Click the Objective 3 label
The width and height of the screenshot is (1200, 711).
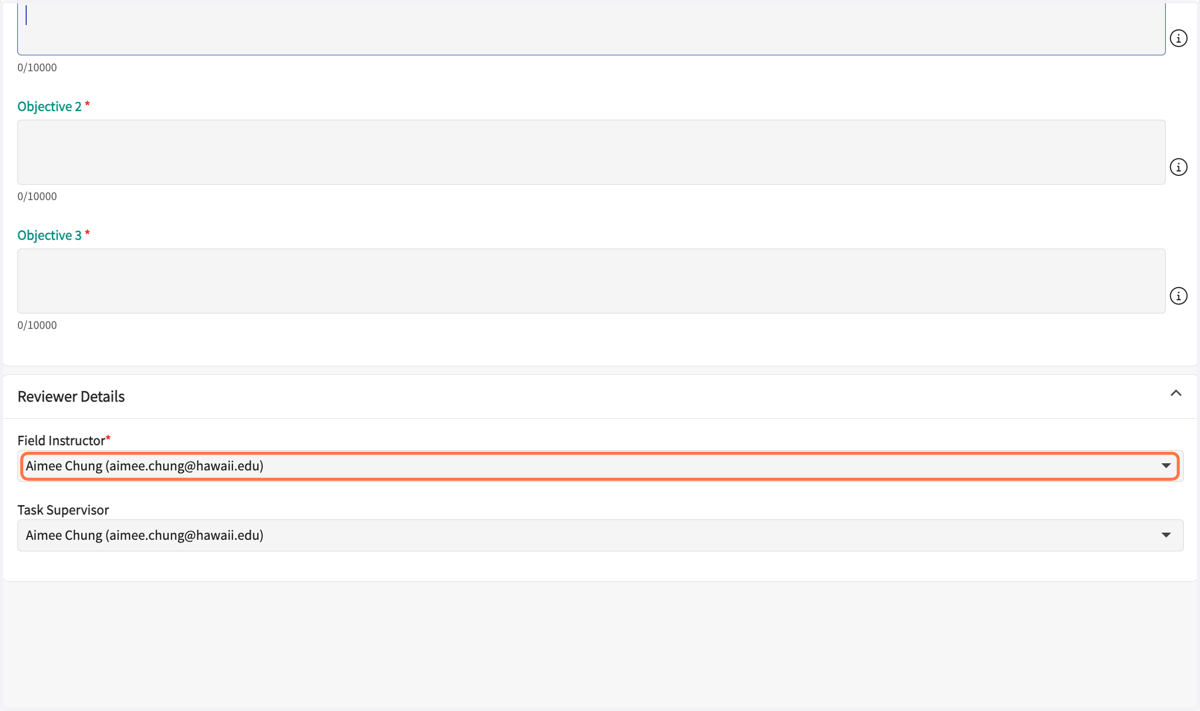pyautogui.click(x=50, y=235)
